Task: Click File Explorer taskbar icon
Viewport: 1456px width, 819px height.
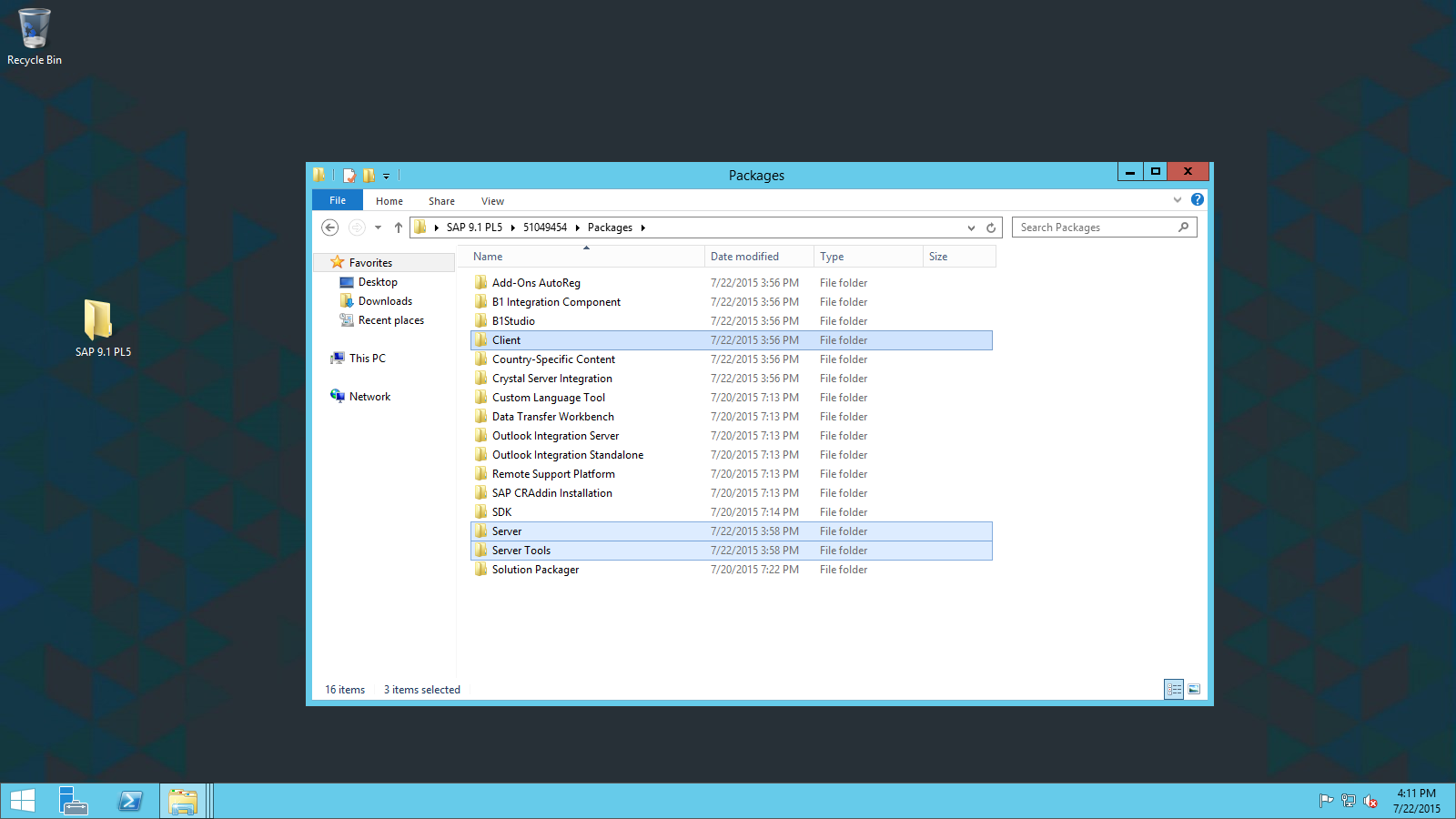Action: [183, 801]
